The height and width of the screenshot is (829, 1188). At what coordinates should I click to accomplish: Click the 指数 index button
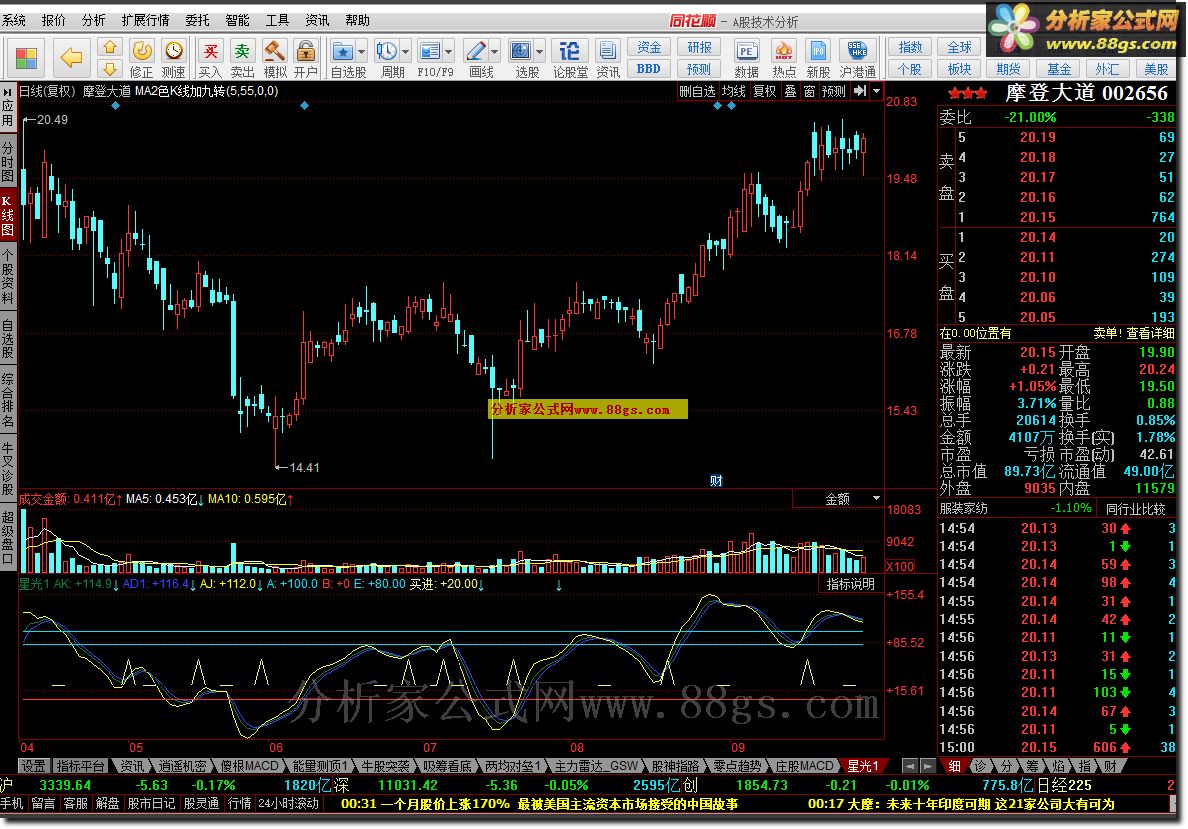(910, 48)
